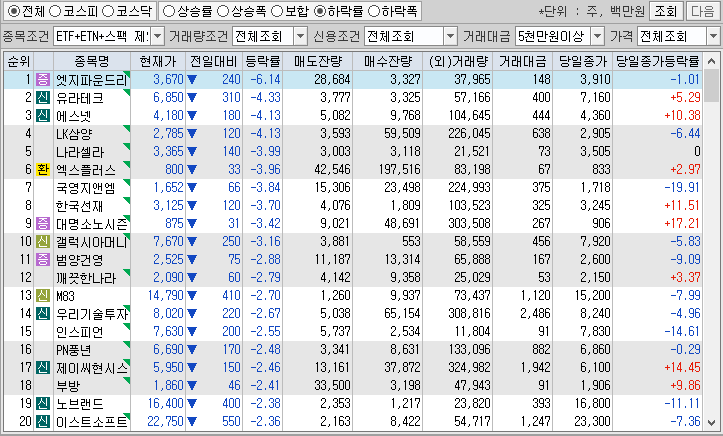Click the 신 badge for 제이씨현시스
The height and width of the screenshot is (436, 723).
(43, 367)
